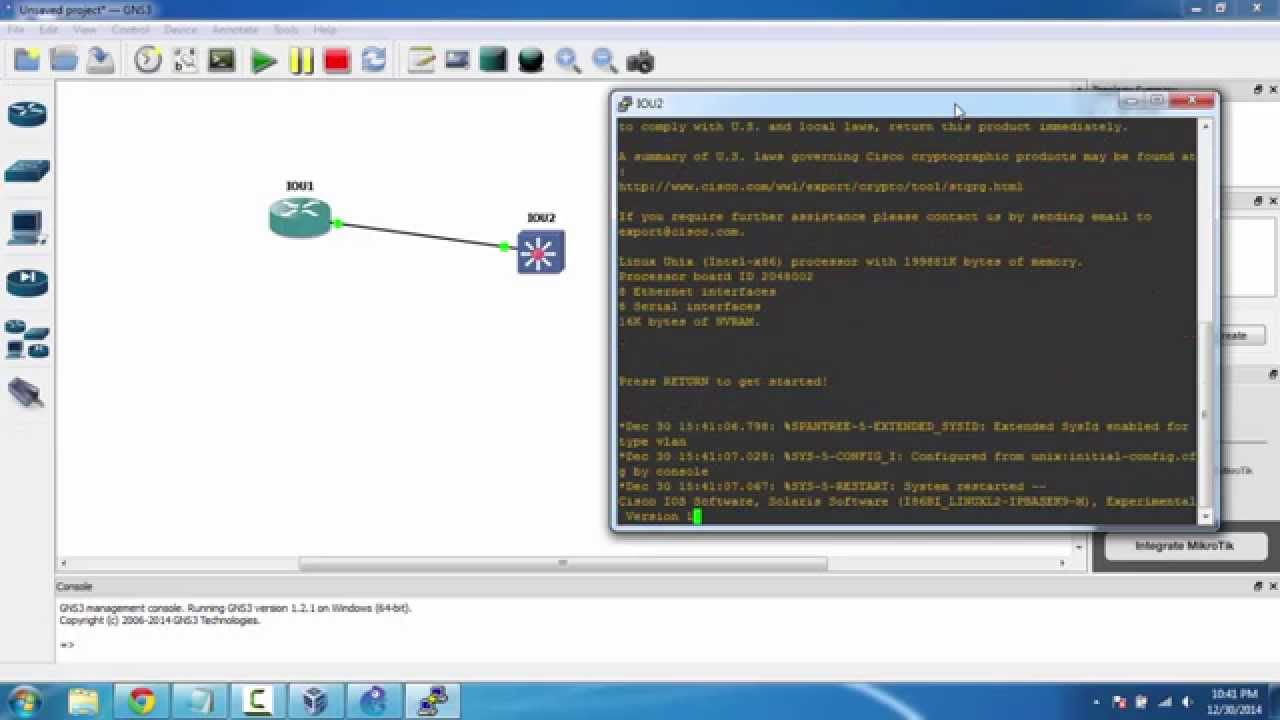Toggle show interface labels icon
This screenshot has height=720, width=1280.
[x=185, y=60]
